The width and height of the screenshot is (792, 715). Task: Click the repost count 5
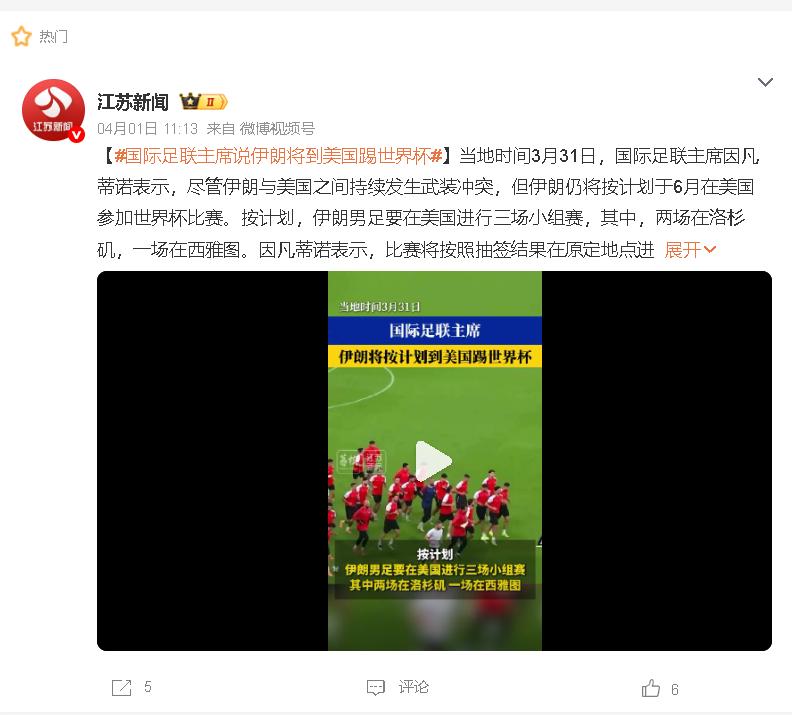[x=147, y=687]
